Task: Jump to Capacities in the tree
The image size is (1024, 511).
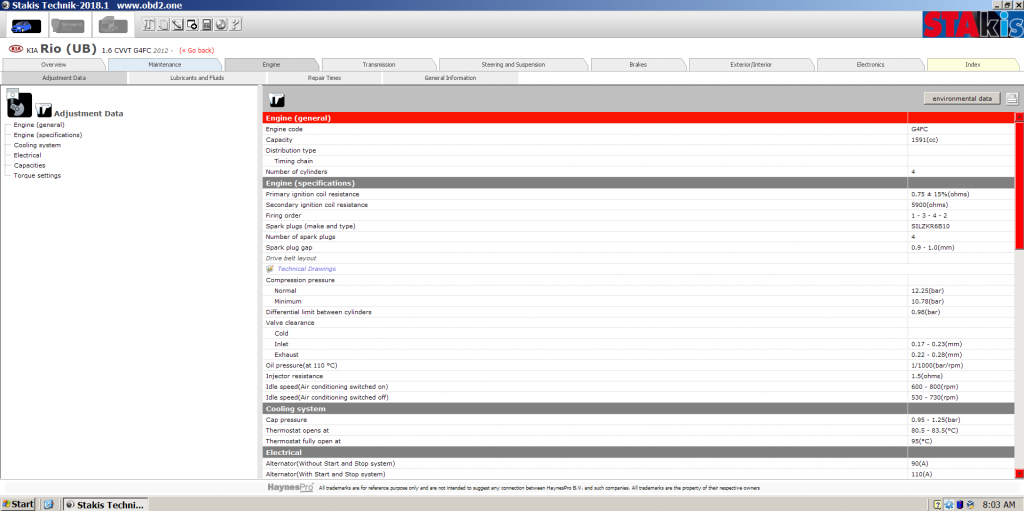Action: (30, 165)
